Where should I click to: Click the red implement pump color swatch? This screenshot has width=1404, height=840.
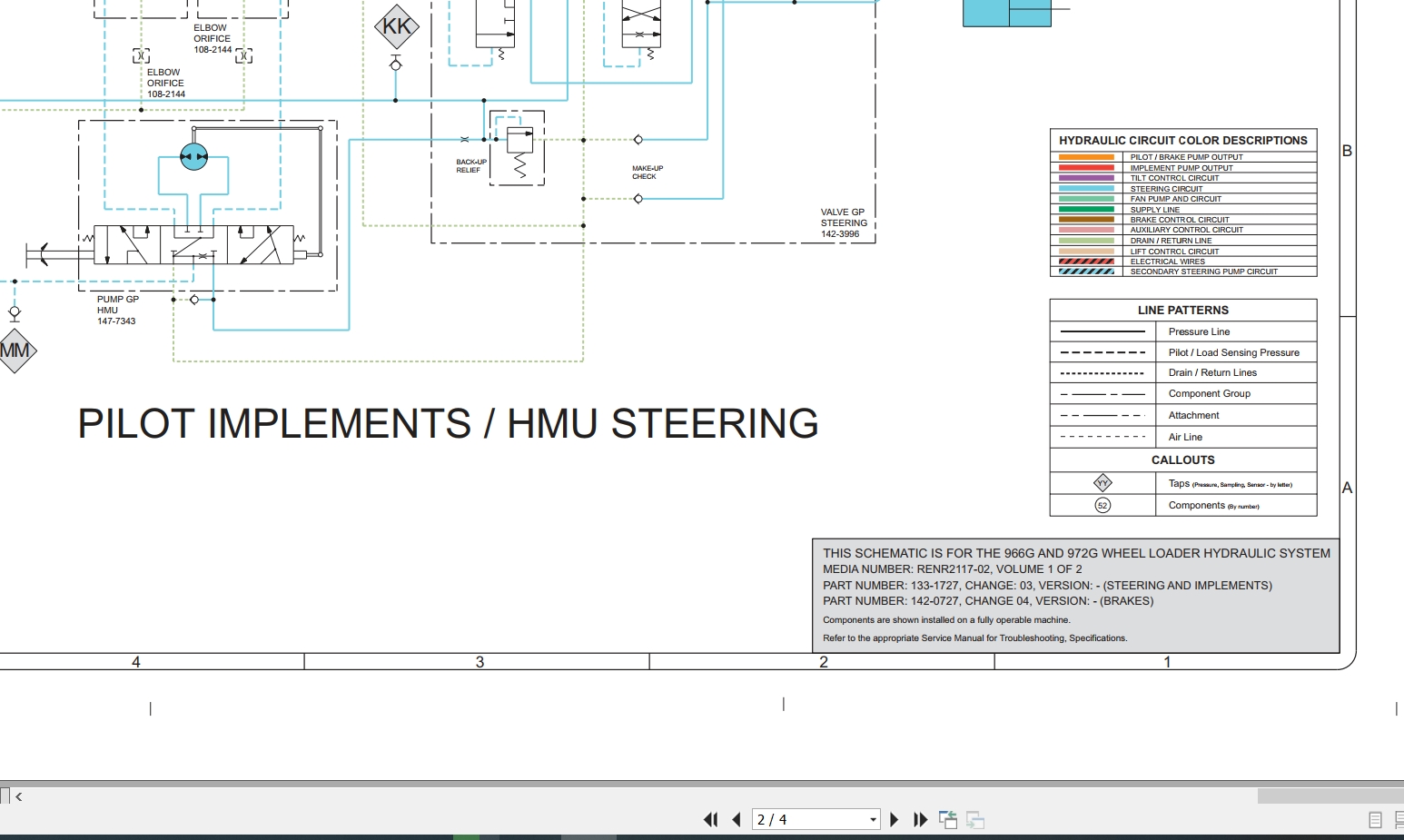tap(1086, 168)
